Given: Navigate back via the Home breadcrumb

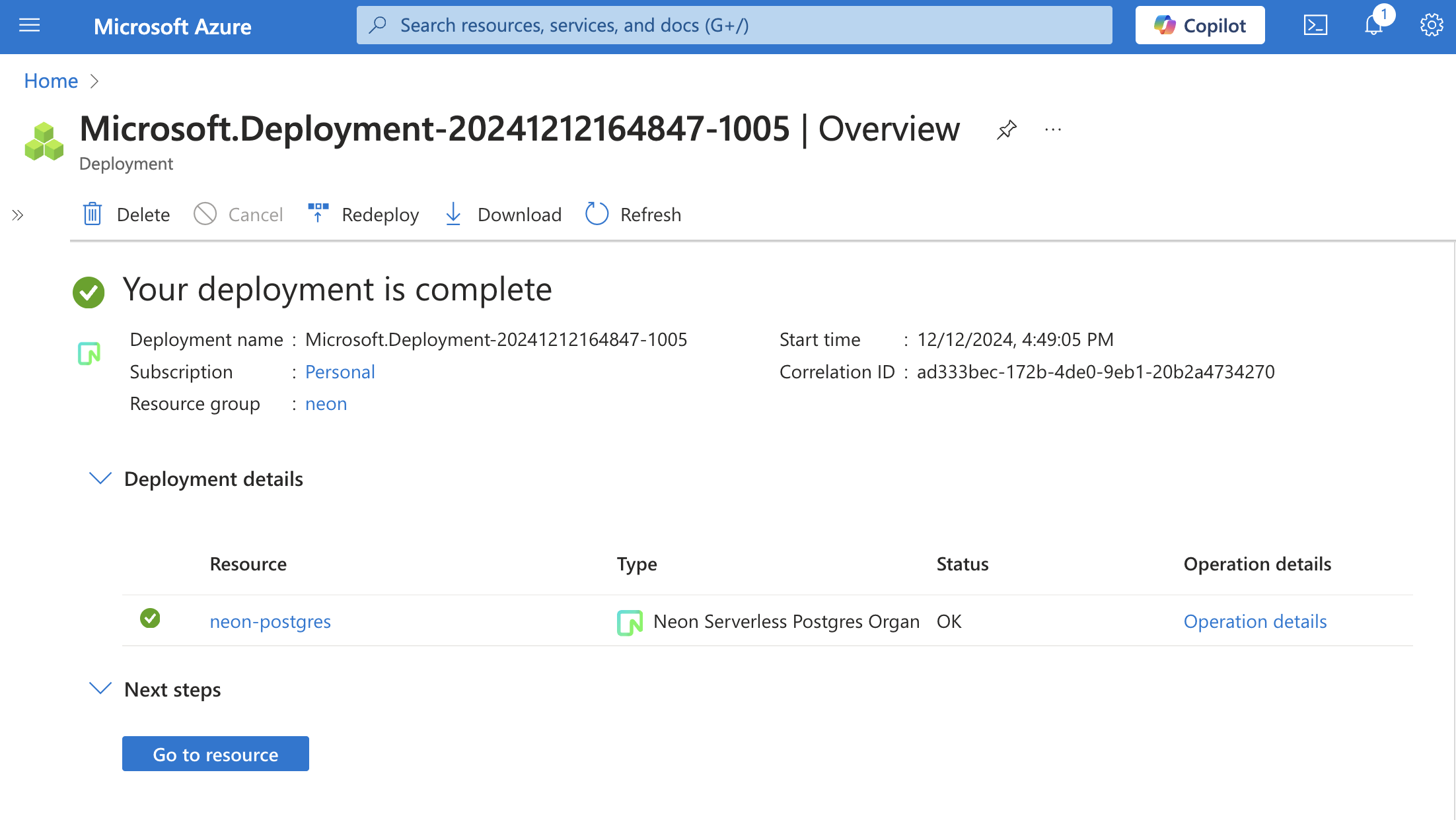Looking at the screenshot, I should pos(50,80).
